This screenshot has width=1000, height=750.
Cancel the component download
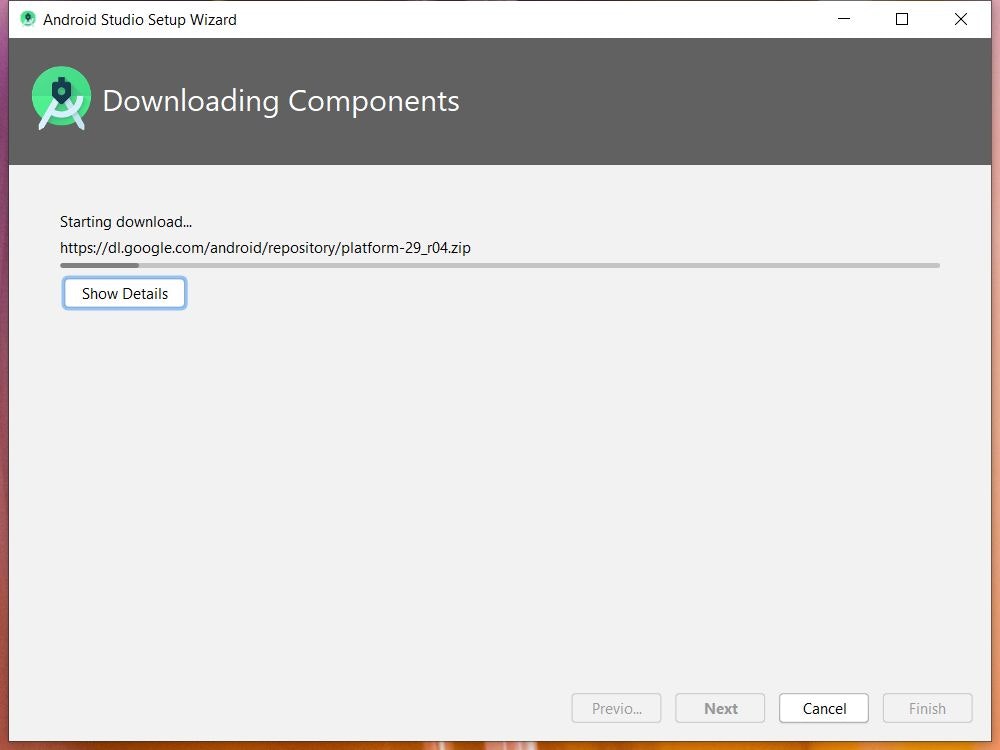point(823,708)
